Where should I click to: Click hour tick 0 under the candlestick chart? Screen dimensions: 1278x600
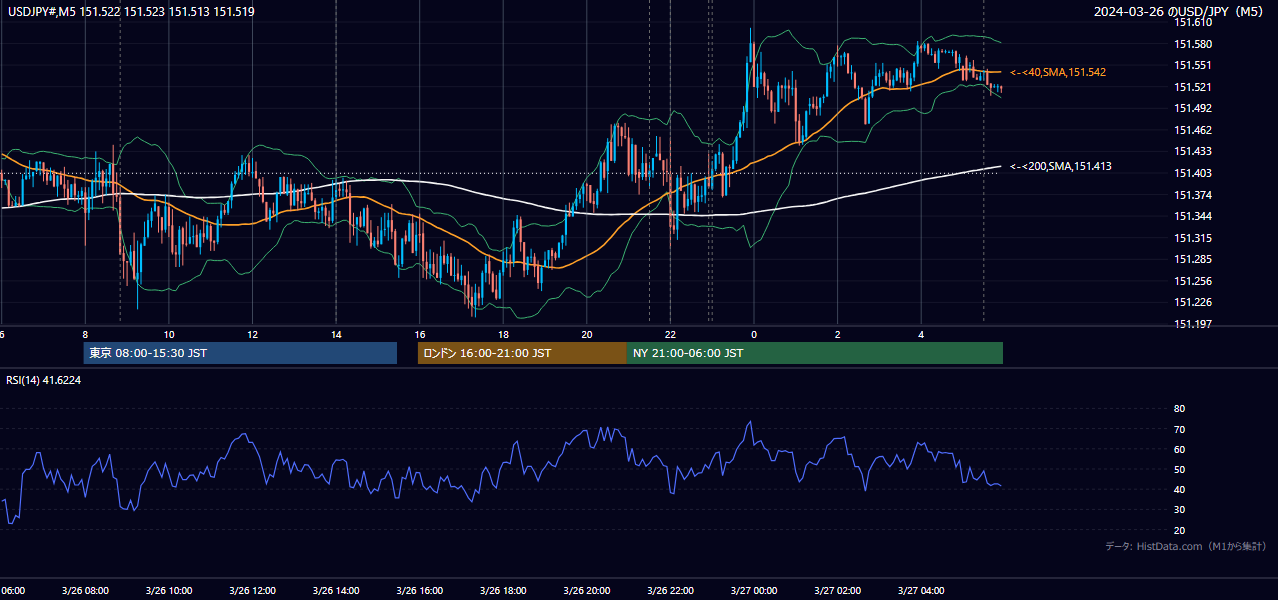(754, 334)
